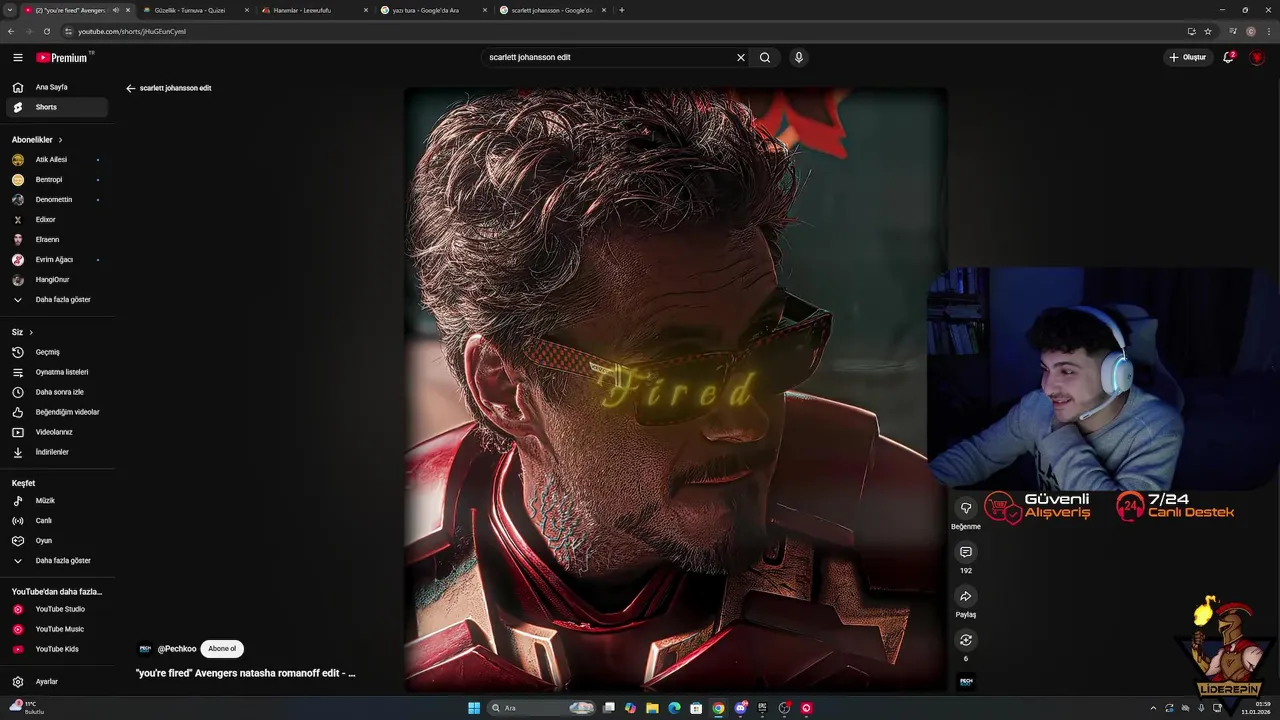
Task: Close the Güzellik - Turnuva - Quizei tab
Action: pos(247,10)
